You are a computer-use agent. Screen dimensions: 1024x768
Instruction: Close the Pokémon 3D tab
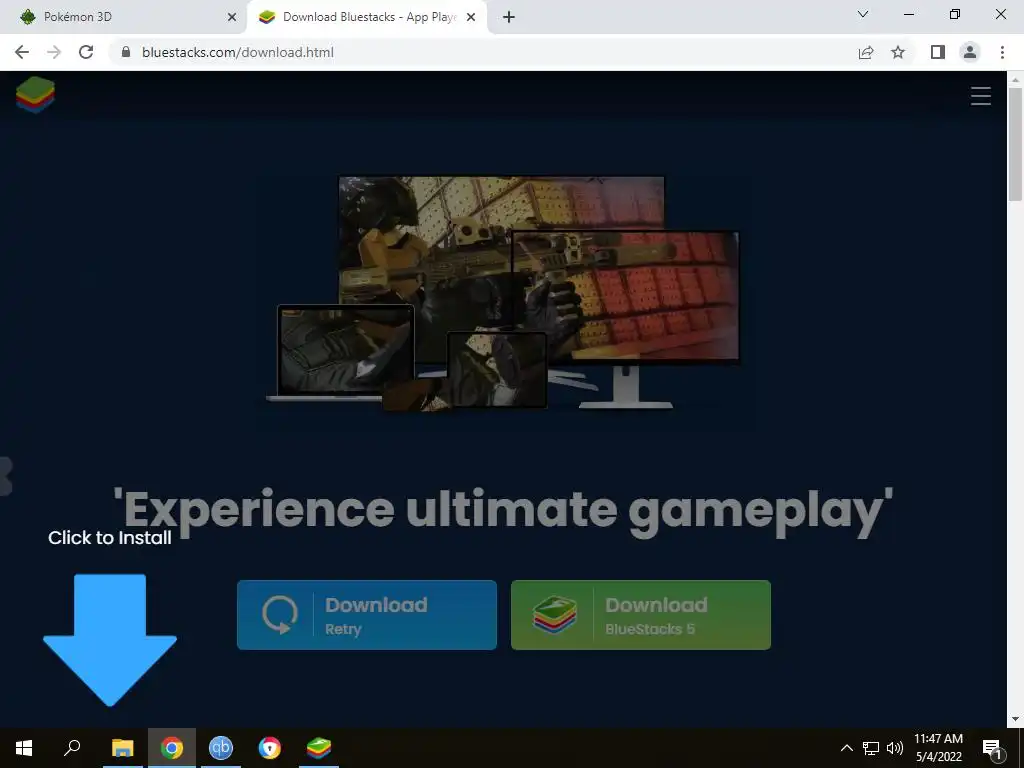pos(232,17)
